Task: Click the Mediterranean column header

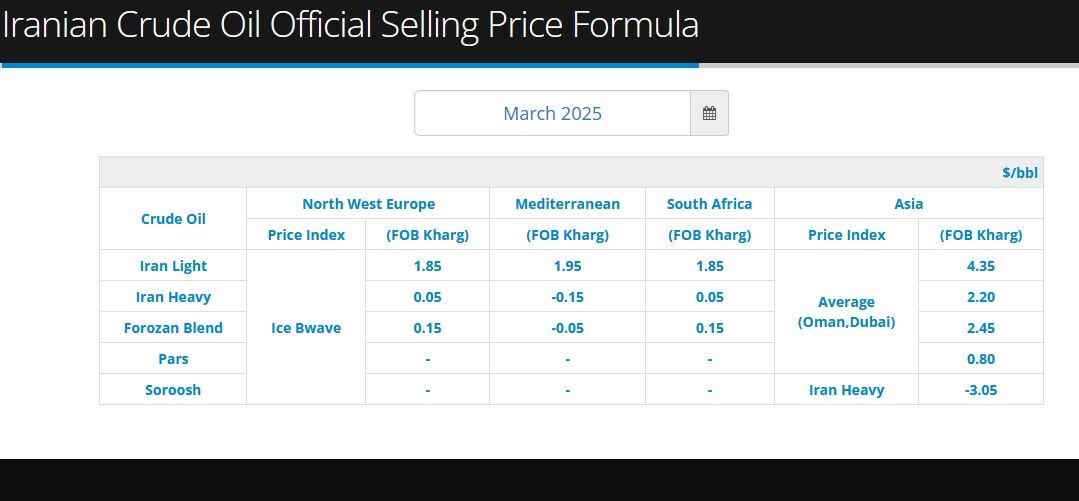Action: [567, 204]
